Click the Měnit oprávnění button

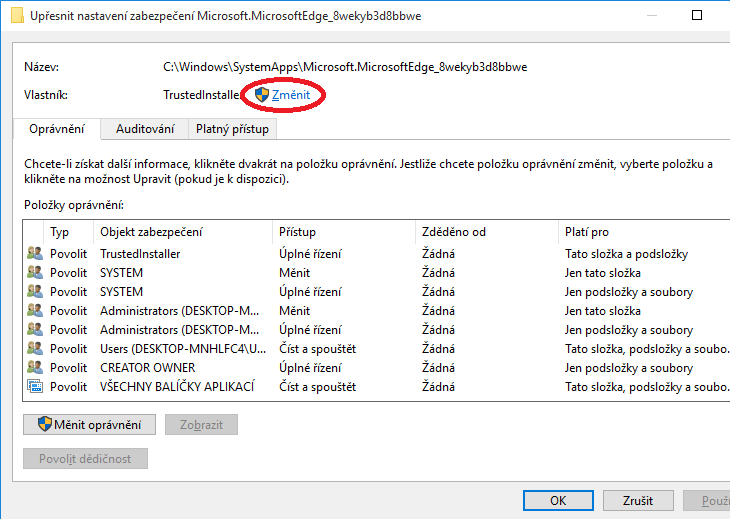[x=89, y=425]
